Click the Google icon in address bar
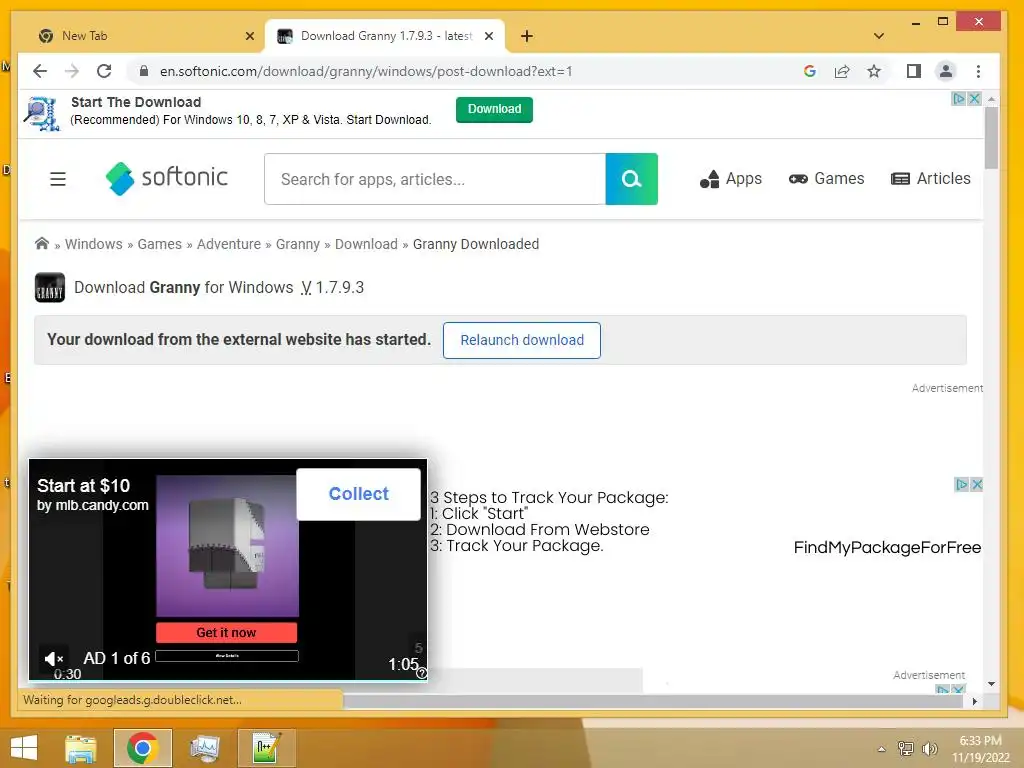 (x=810, y=71)
